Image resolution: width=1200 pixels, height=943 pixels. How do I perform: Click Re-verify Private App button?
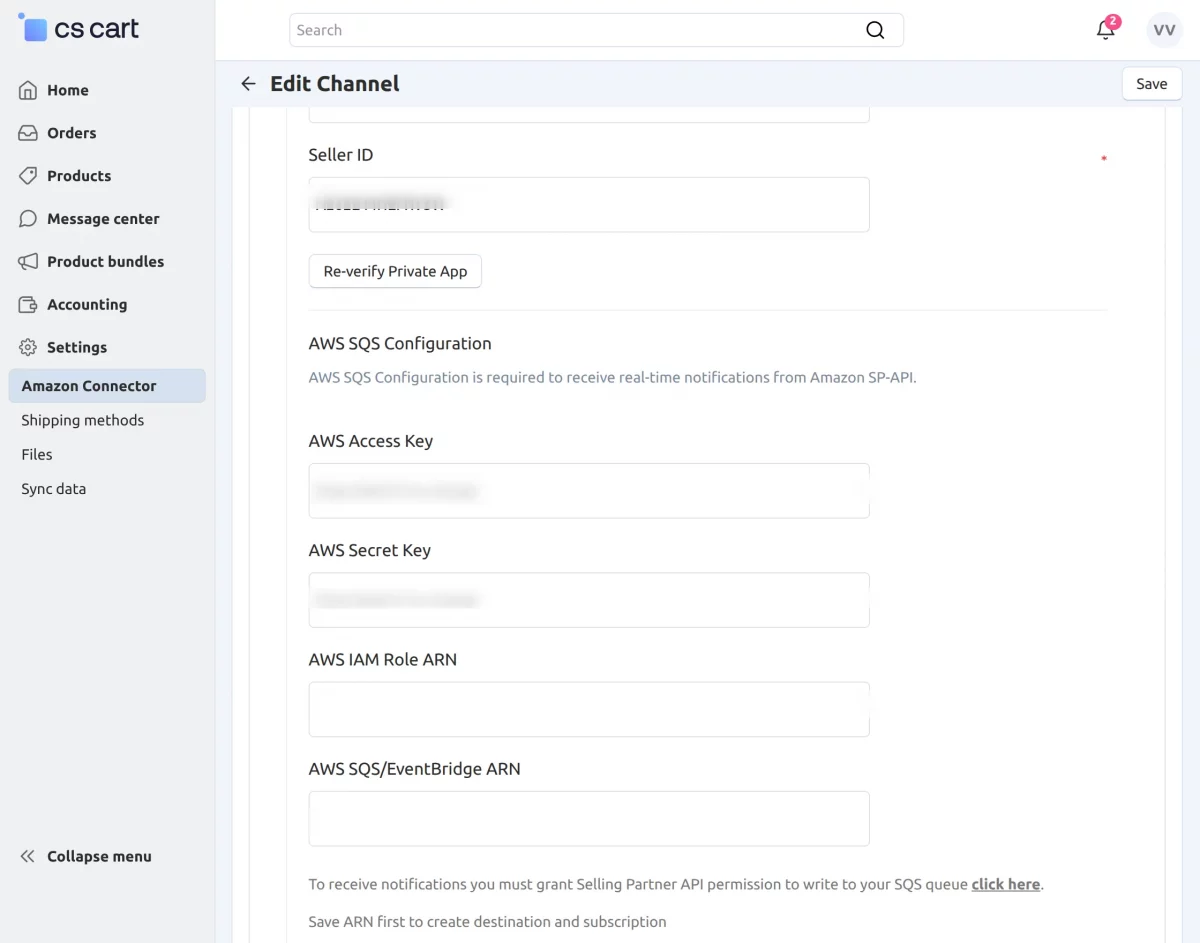[395, 271]
